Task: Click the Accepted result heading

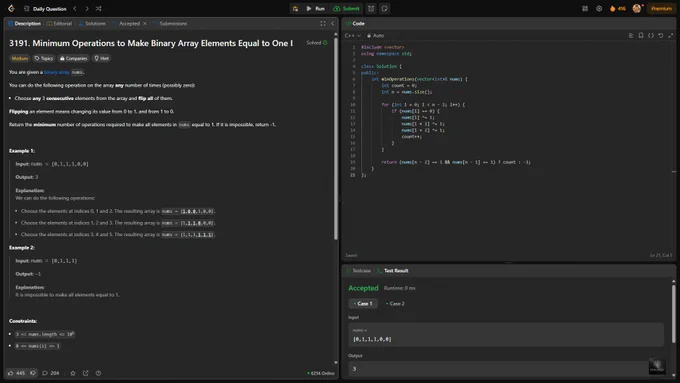Action: click(x=363, y=288)
